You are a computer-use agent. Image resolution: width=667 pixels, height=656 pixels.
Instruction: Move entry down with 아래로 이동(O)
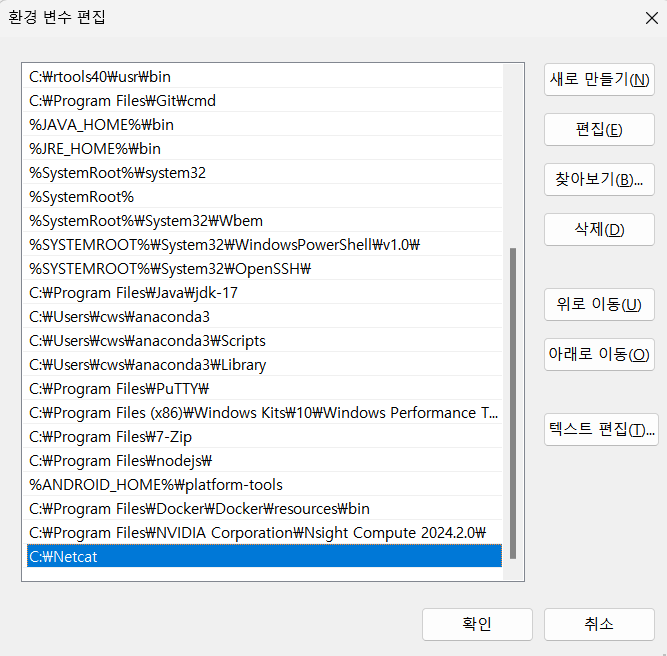pos(599,354)
